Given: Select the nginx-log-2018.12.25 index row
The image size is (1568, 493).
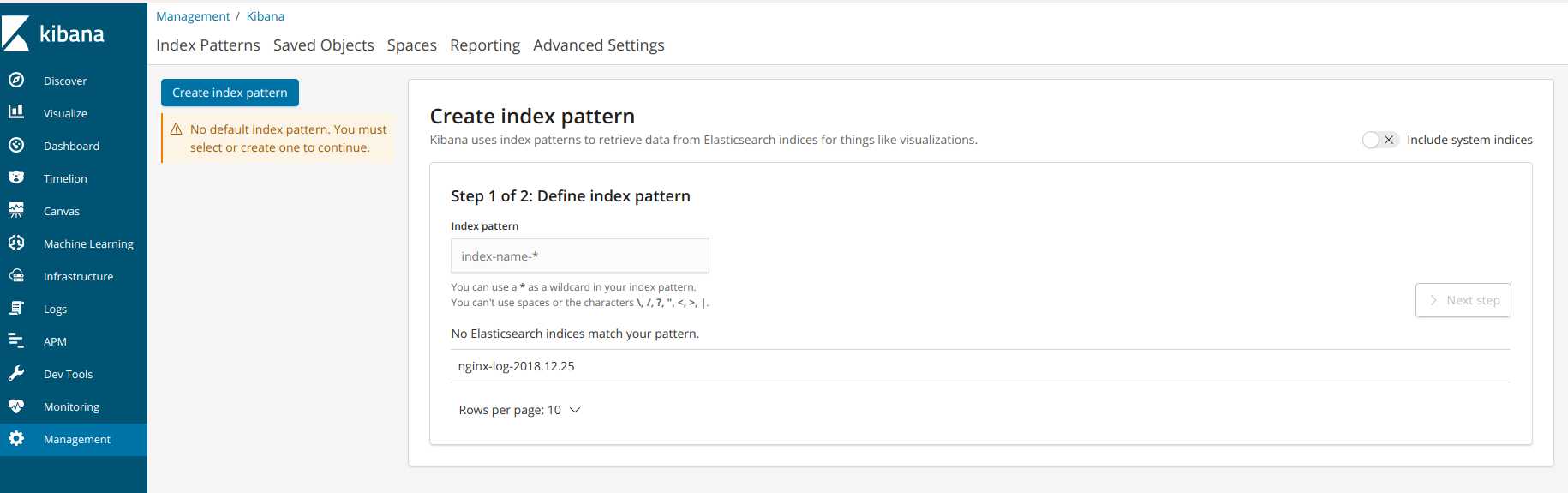Looking at the screenshot, I should pyautogui.click(x=981, y=366).
